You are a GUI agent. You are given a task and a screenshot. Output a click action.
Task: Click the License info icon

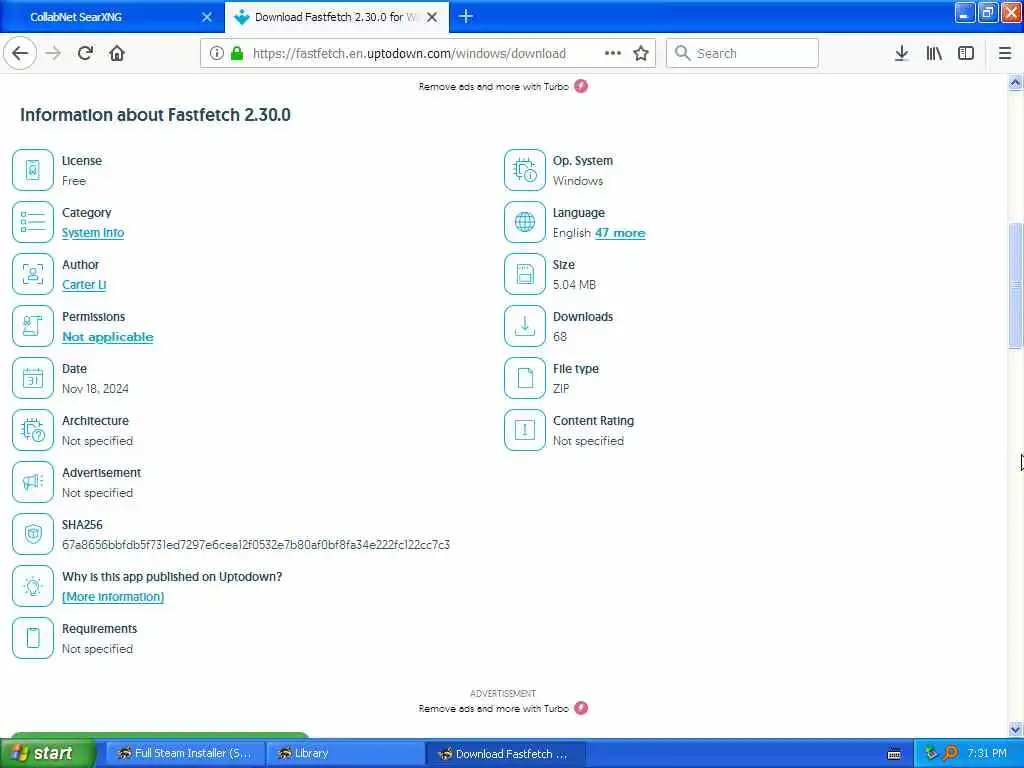click(33, 170)
